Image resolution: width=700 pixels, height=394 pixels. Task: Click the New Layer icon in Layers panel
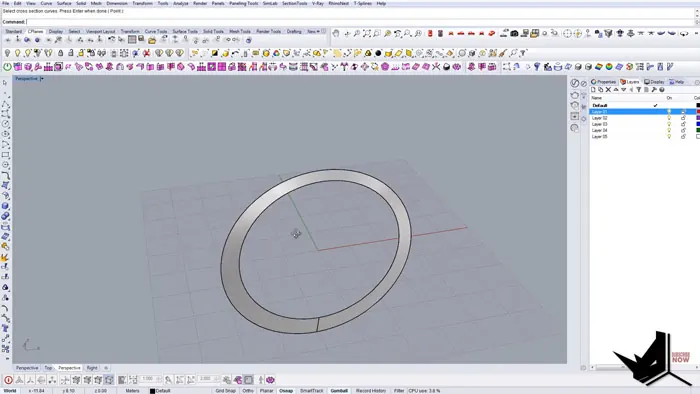(x=593, y=90)
